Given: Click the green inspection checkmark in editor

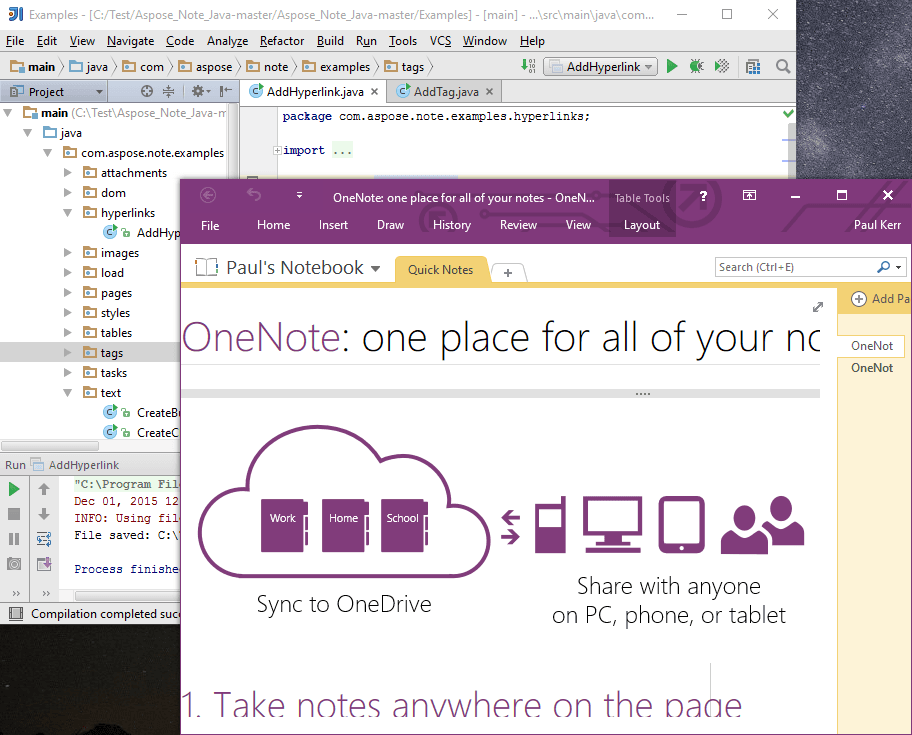Looking at the screenshot, I should click(x=788, y=113).
